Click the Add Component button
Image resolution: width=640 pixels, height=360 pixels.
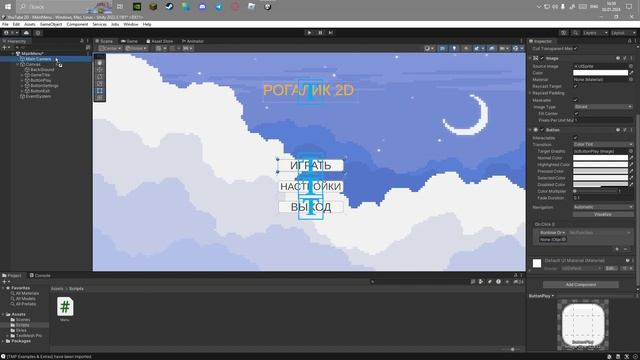pyautogui.click(x=581, y=284)
